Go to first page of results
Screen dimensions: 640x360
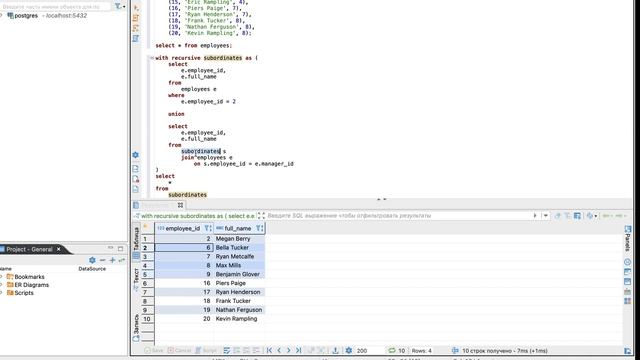269,350
